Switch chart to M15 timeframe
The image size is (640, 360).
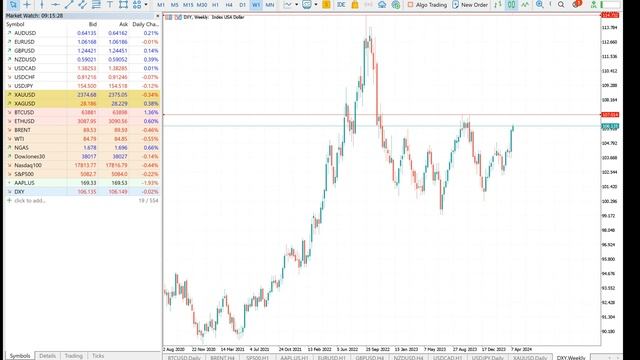point(188,5)
